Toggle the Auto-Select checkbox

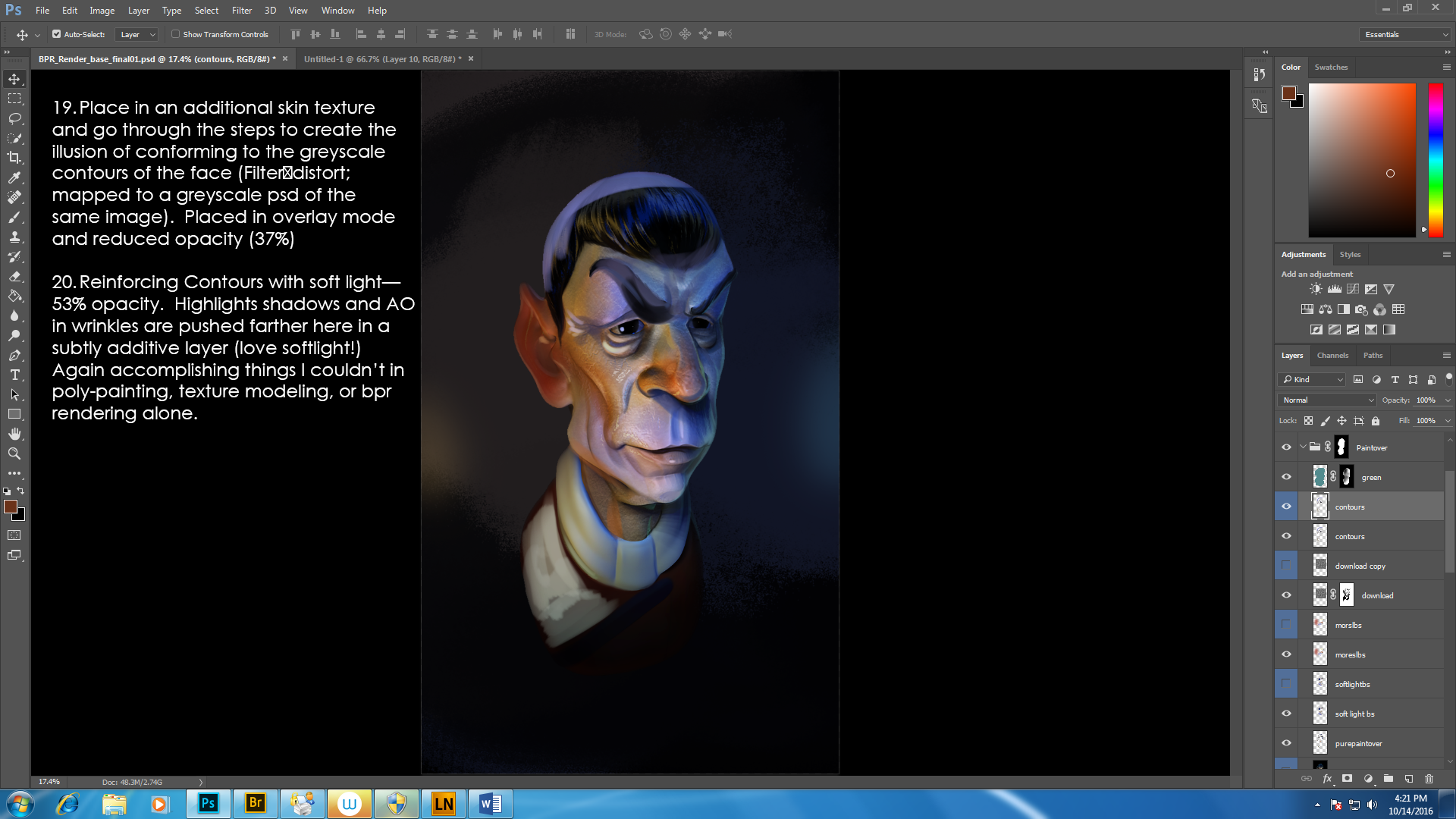[57, 34]
